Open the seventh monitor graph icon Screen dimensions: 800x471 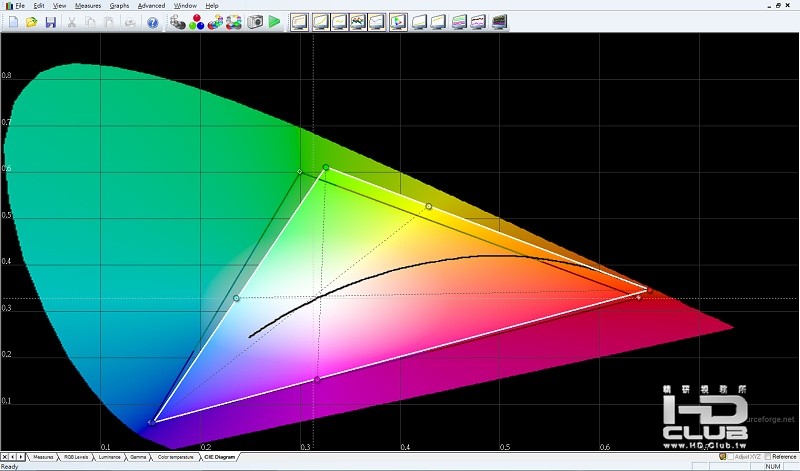pyautogui.click(x=419, y=22)
